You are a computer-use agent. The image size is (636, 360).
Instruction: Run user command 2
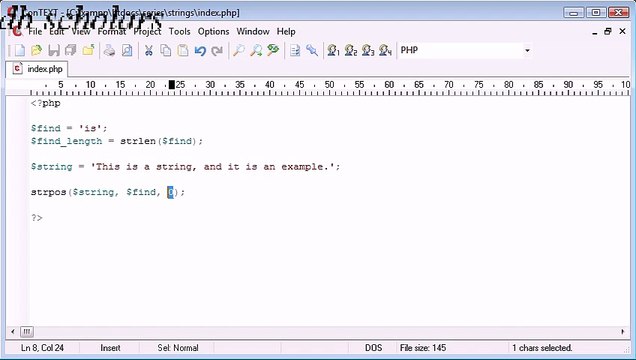350,50
